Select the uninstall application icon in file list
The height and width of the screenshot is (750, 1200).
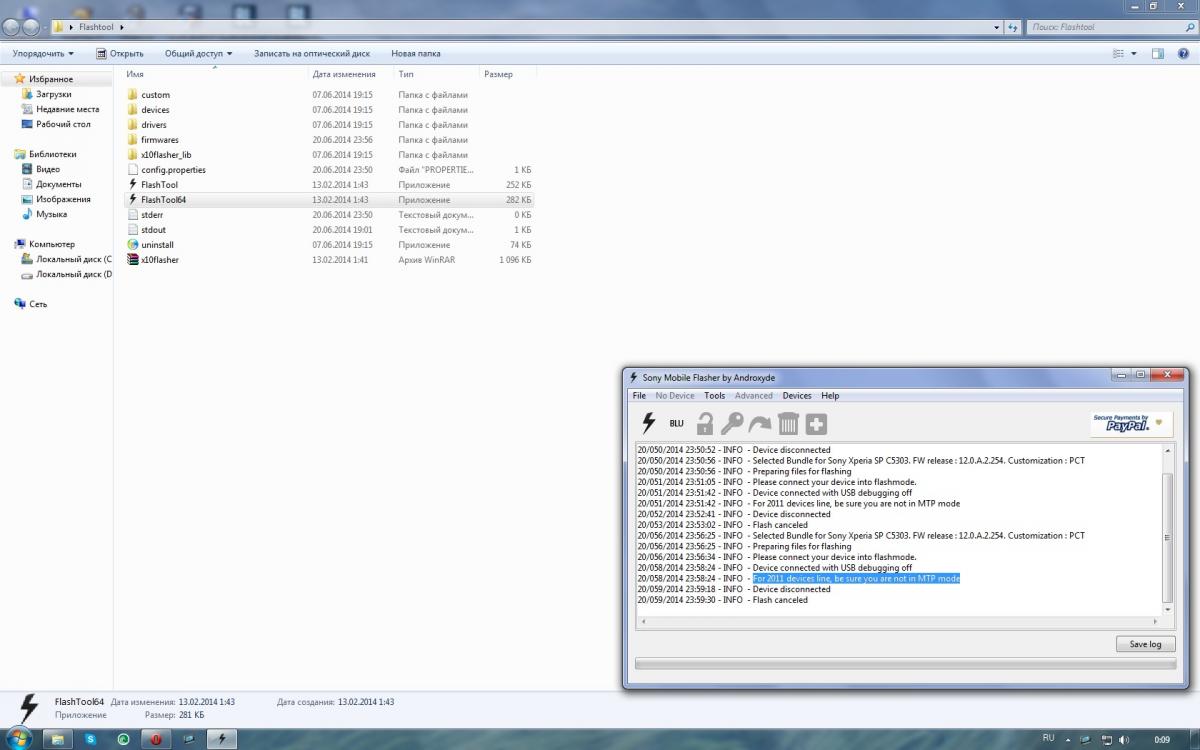tap(133, 245)
